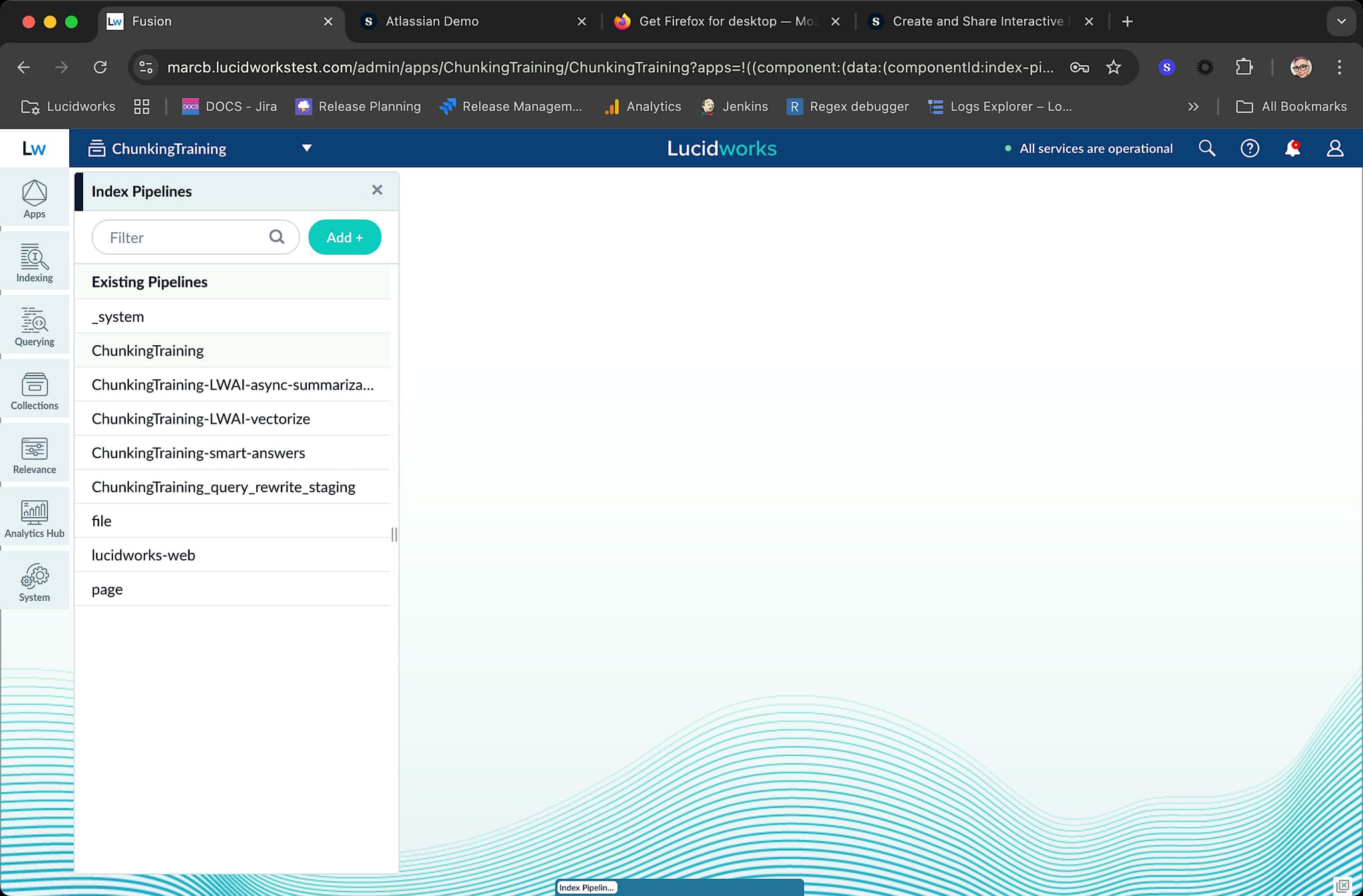
Task: Open the Relevance sidebar menu
Action: (x=35, y=454)
